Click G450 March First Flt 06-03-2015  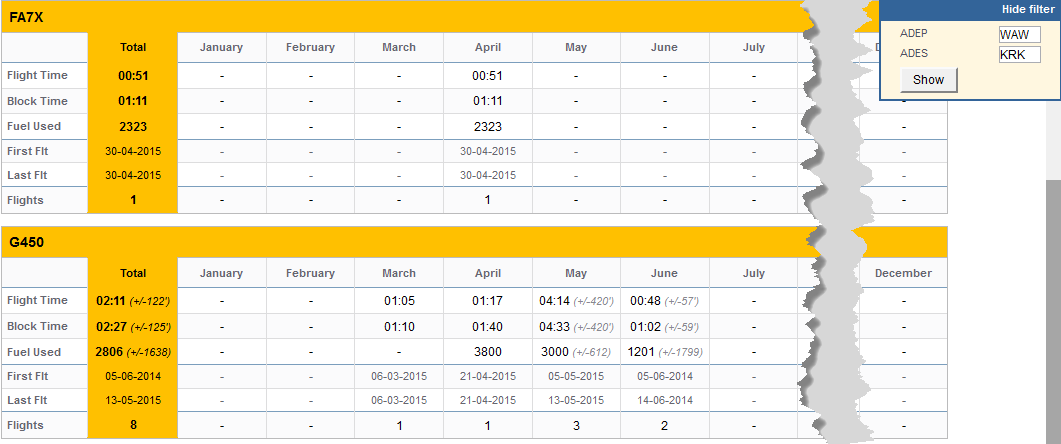pyautogui.click(x=399, y=376)
